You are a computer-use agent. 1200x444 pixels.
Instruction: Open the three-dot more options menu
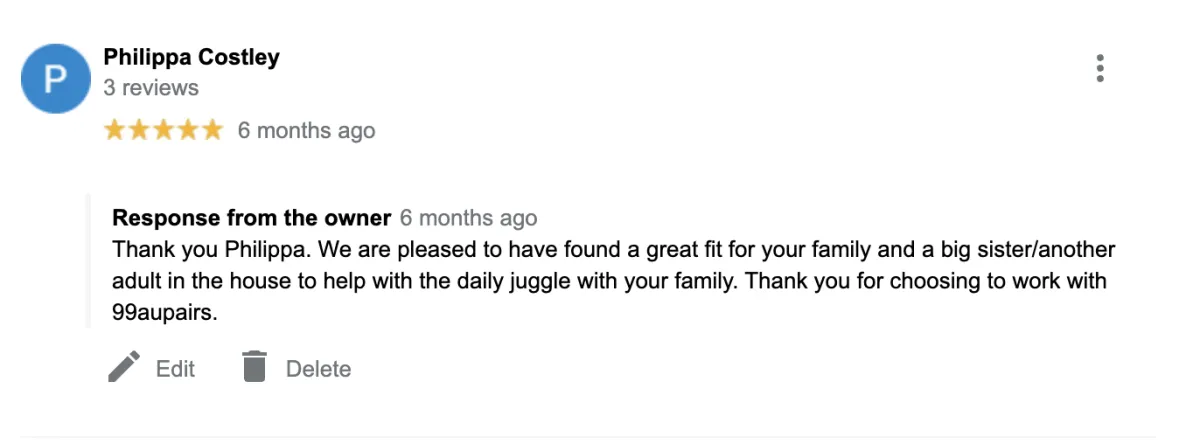(1100, 68)
